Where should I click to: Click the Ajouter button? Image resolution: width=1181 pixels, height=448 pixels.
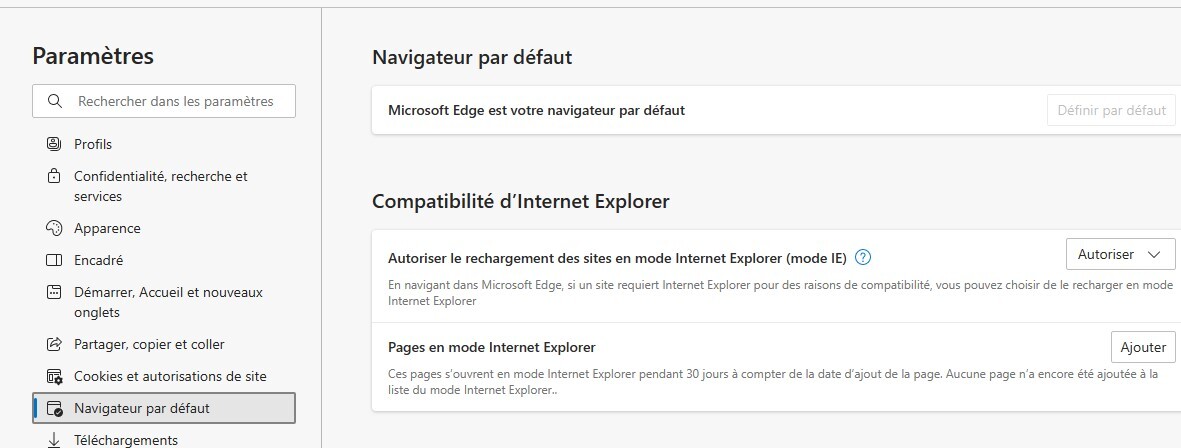pos(1143,347)
